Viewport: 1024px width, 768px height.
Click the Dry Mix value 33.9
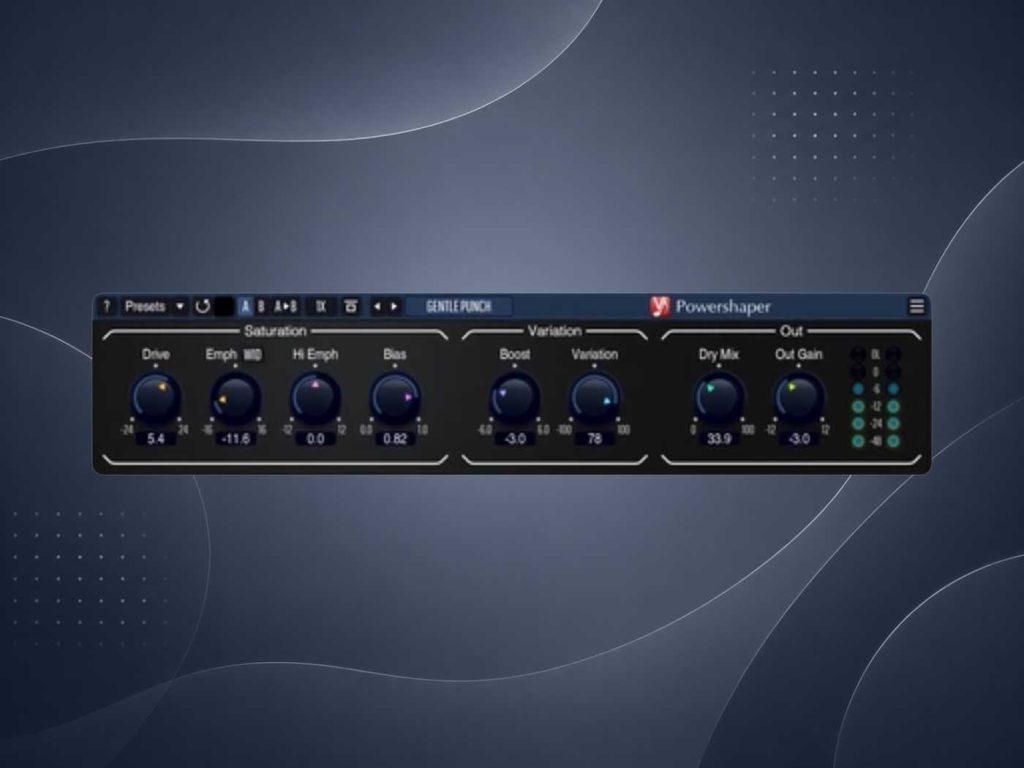pyautogui.click(x=719, y=438)
